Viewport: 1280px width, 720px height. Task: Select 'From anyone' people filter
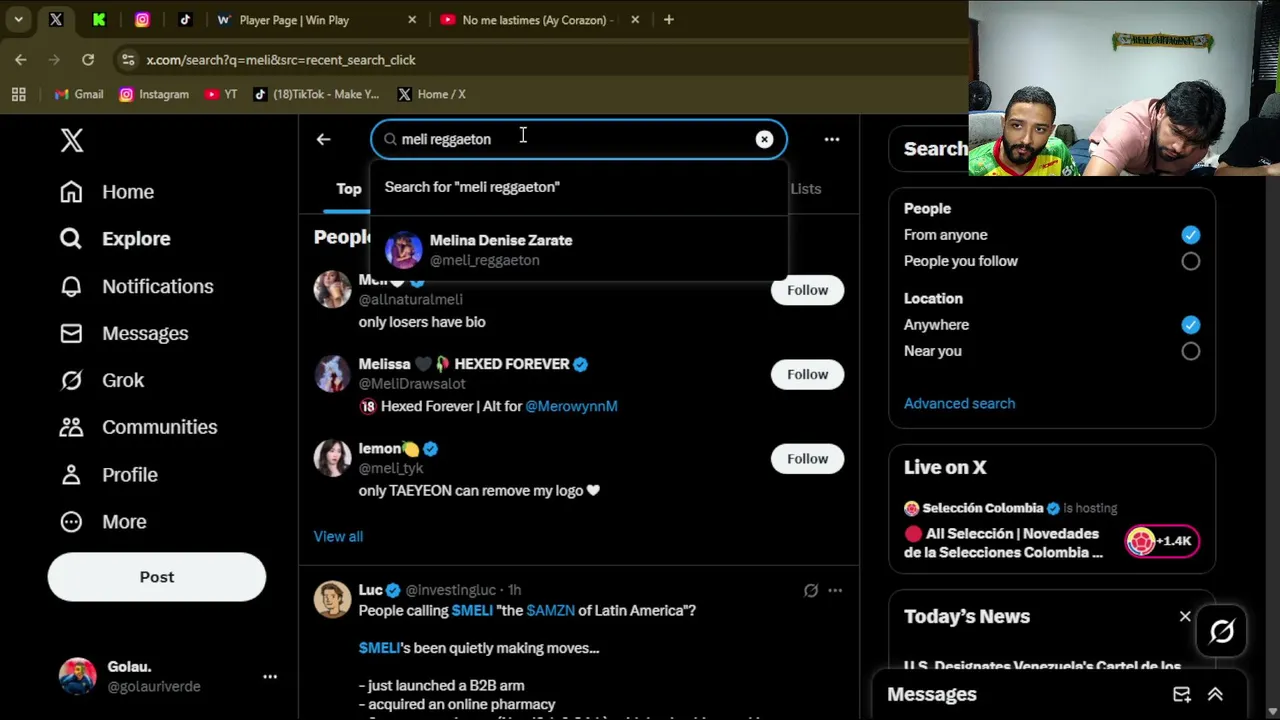(1190, 235)
